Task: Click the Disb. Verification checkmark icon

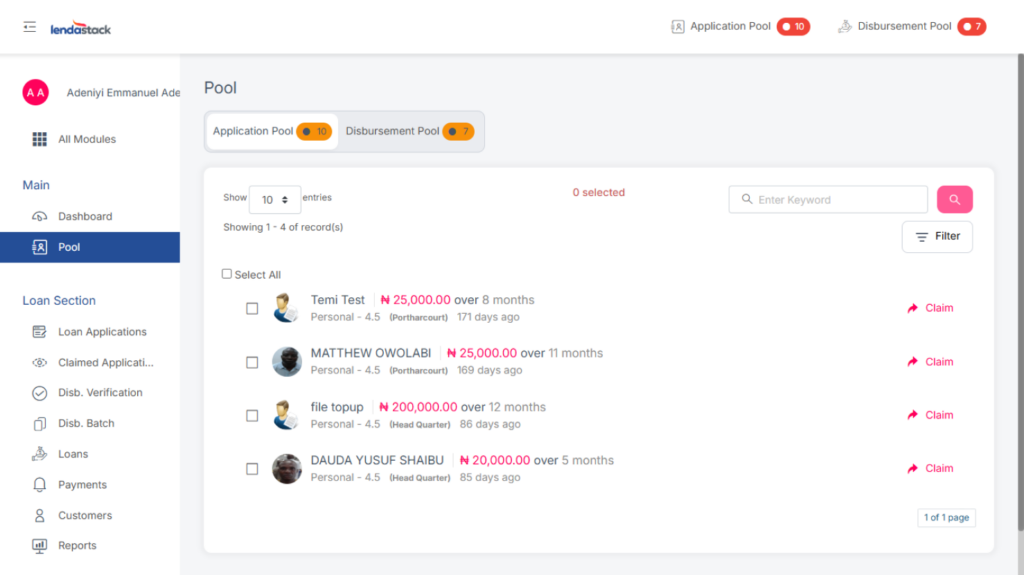Action: (40, 393)
